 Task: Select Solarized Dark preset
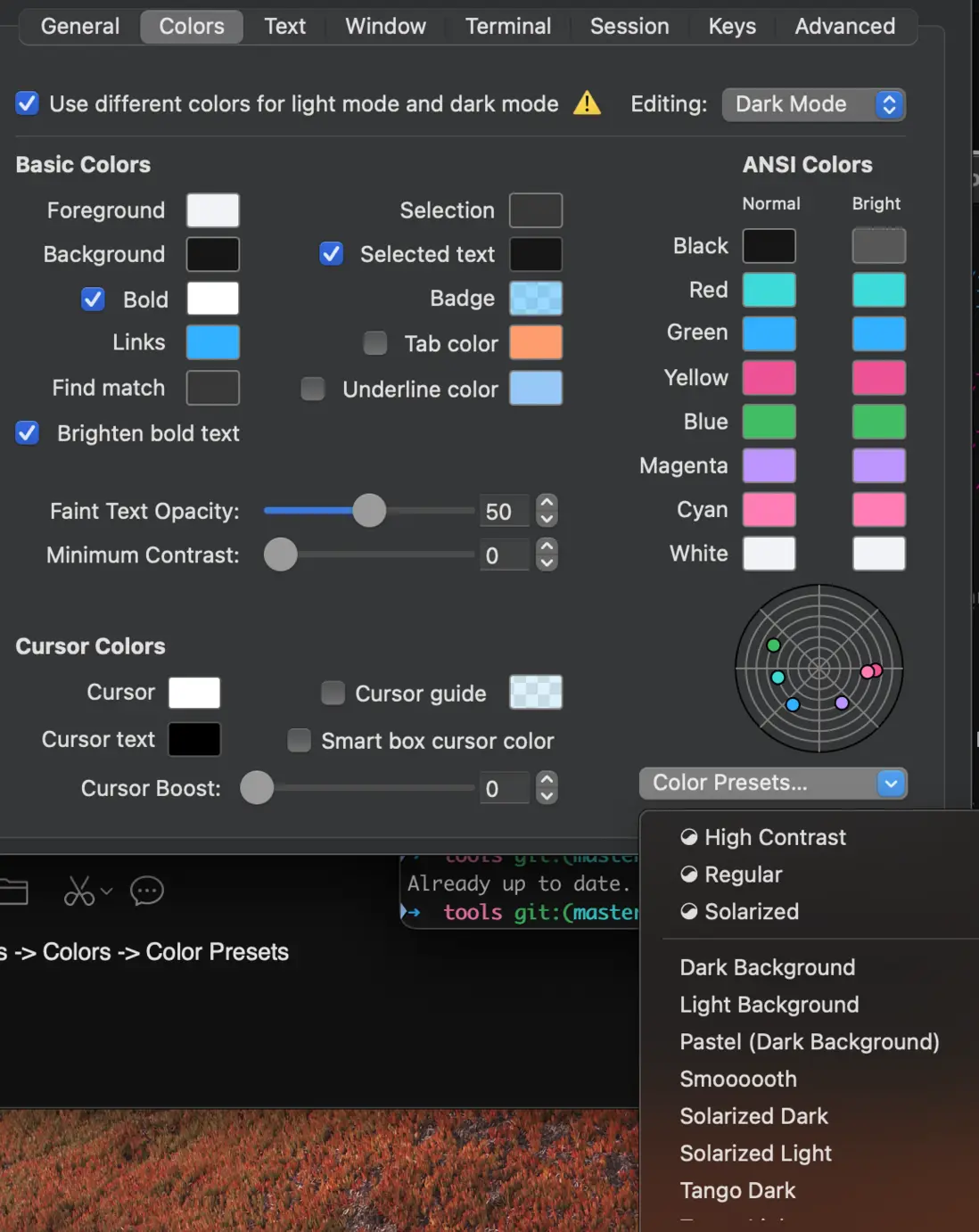point(753,1116)
